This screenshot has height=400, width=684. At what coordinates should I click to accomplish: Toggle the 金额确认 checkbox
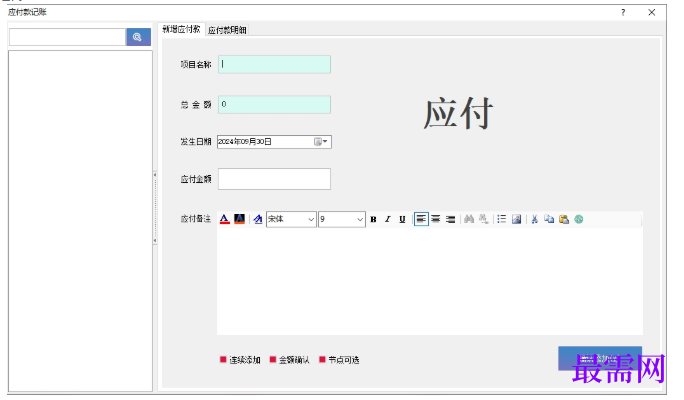point(273,359)
